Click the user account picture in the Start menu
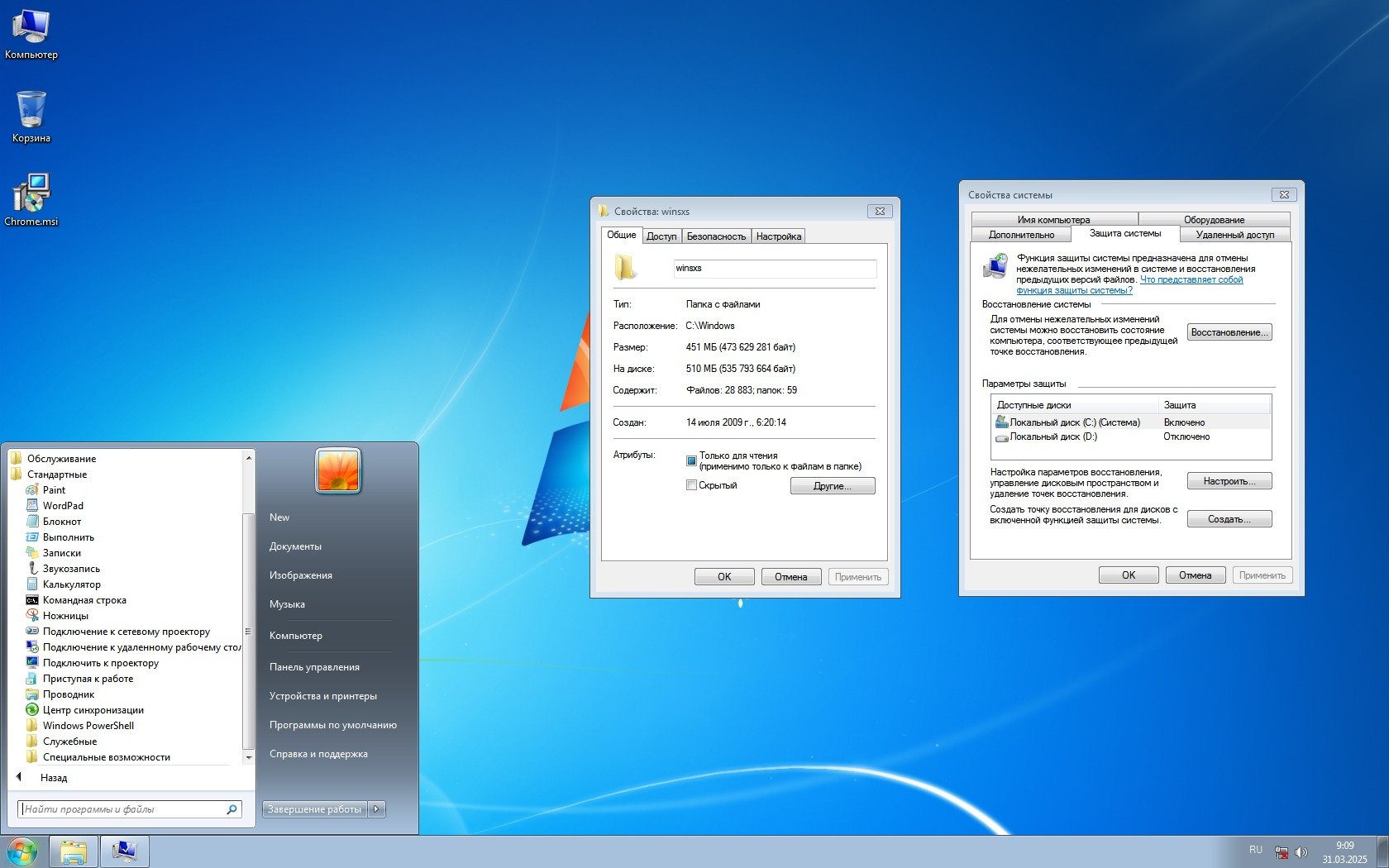 point(338,471)
